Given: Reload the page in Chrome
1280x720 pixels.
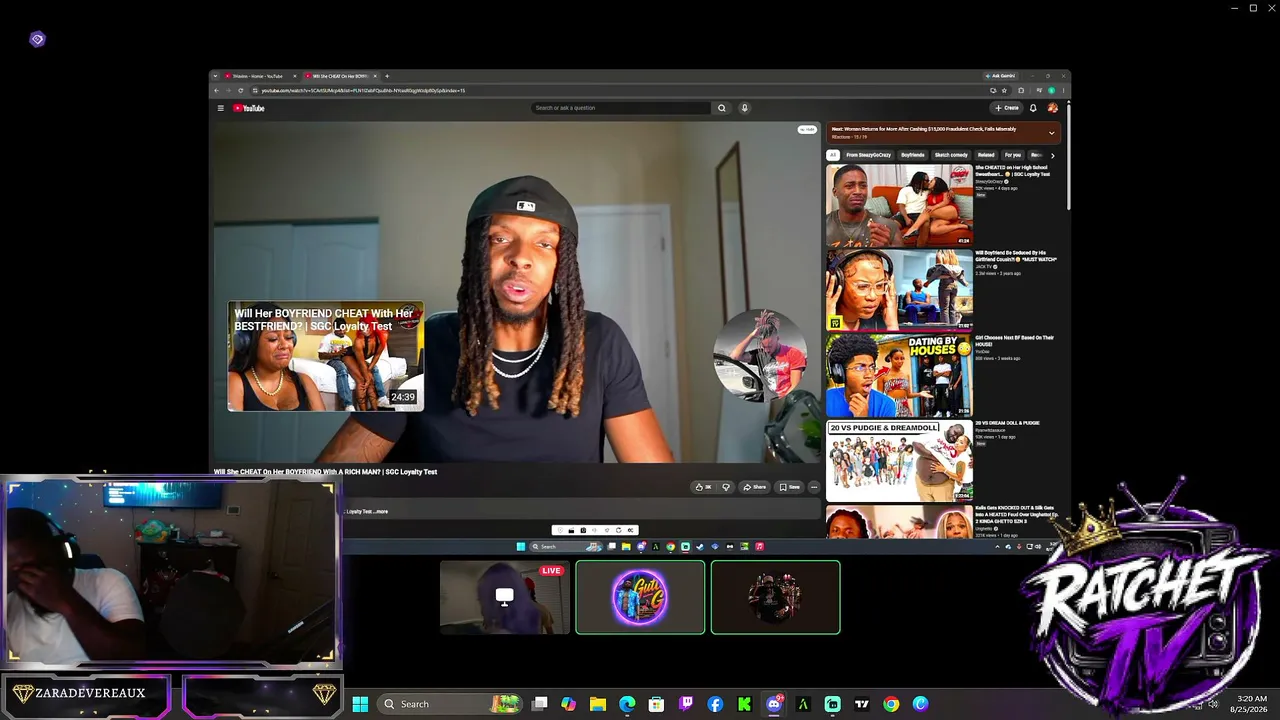Looking at the screenshot, I should (x=240, y=91).
